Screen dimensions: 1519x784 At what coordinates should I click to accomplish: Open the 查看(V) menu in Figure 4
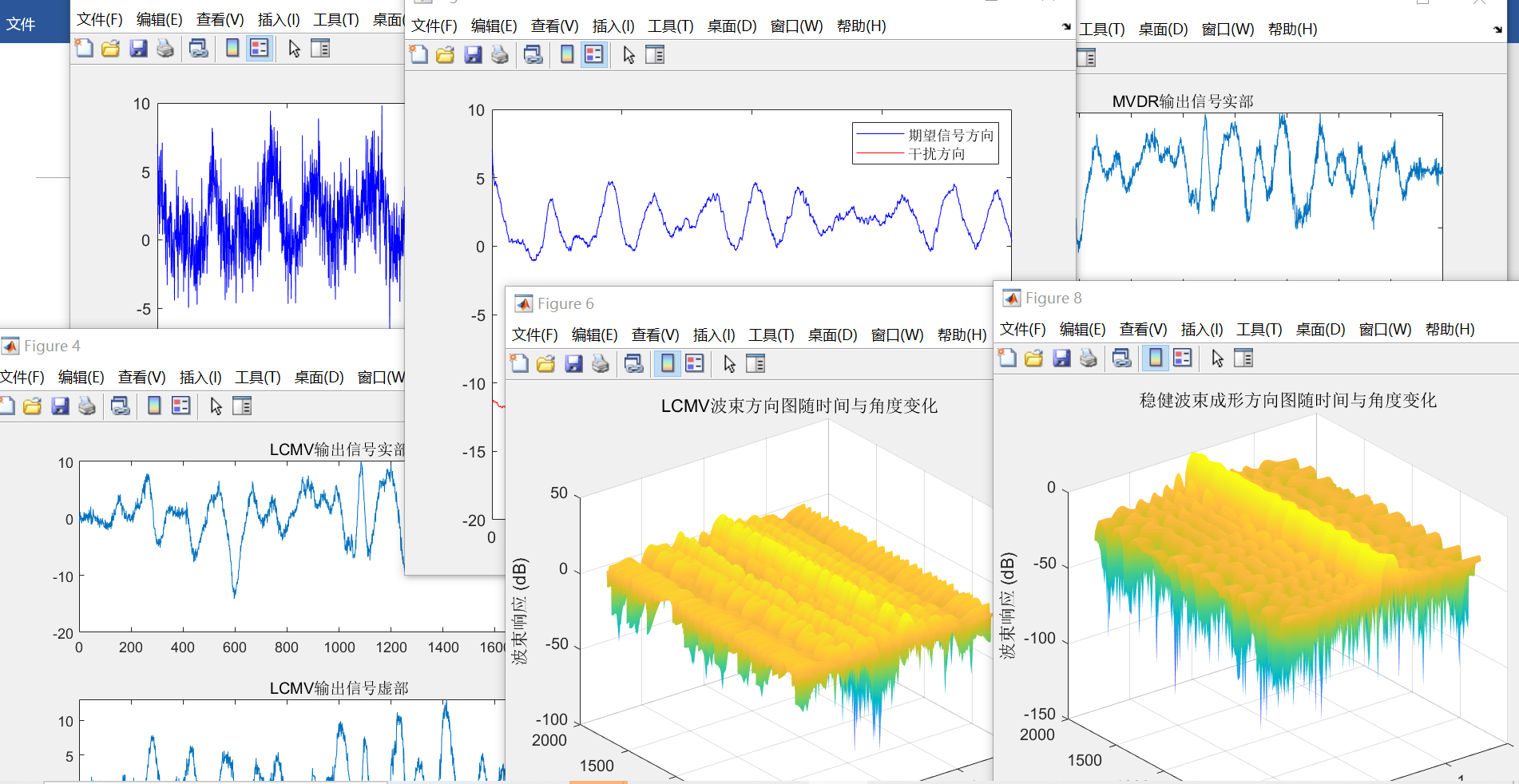[x=141, y=378]
